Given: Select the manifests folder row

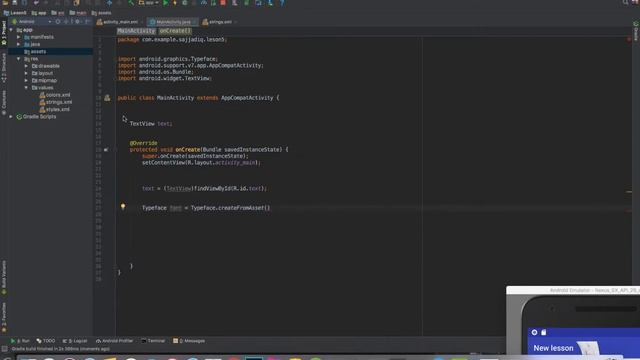Looking at the screenshot, I should [x=50, y=37].
